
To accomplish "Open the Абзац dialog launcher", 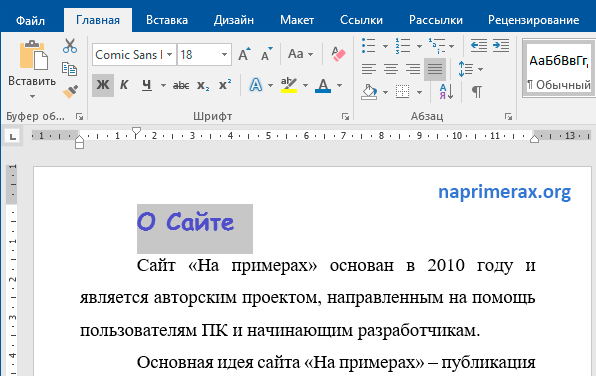I will (x=508, y=117).
